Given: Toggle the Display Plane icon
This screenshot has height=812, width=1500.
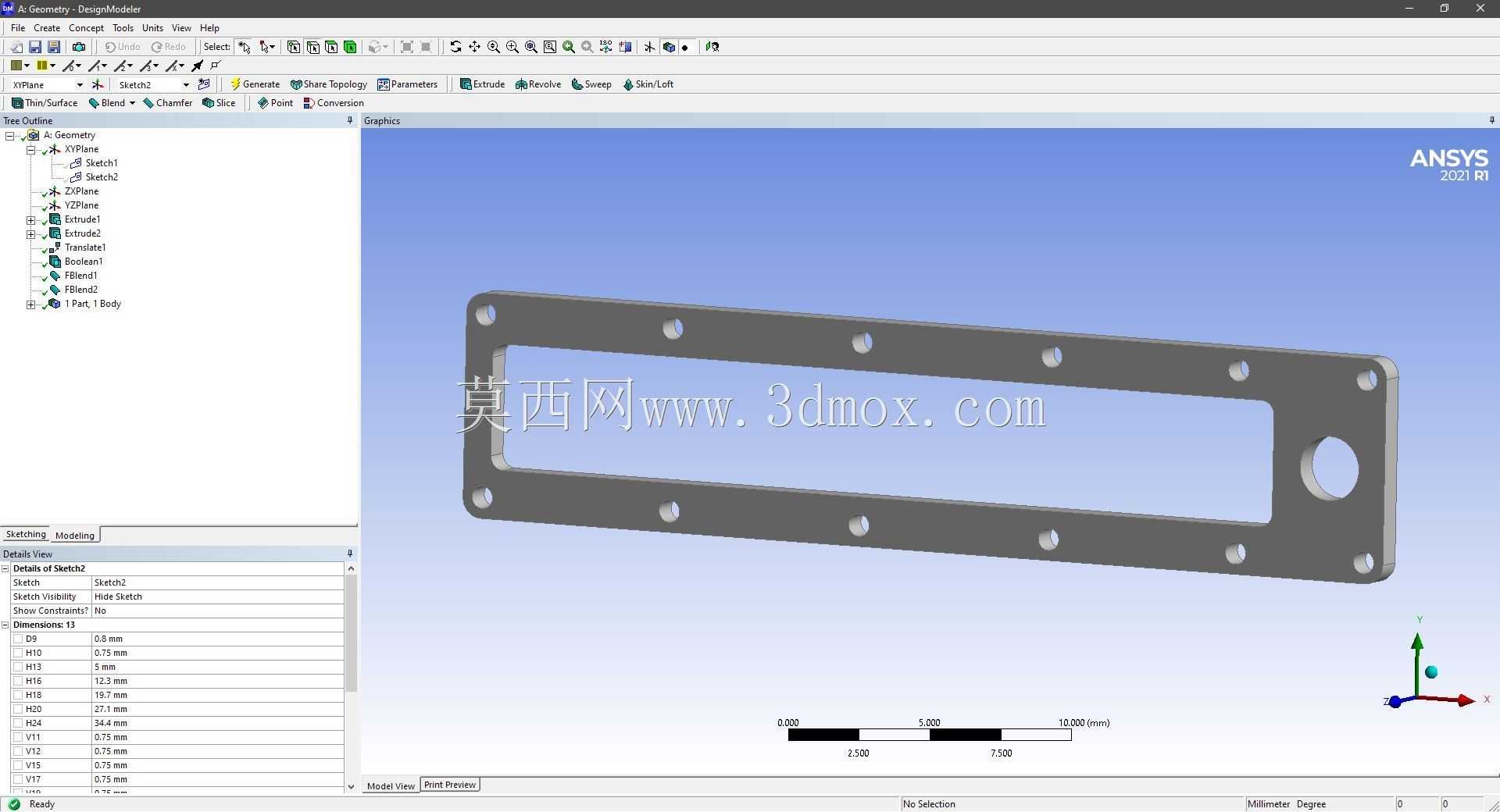Looking at the screenshot, I should tap(649, 47).
